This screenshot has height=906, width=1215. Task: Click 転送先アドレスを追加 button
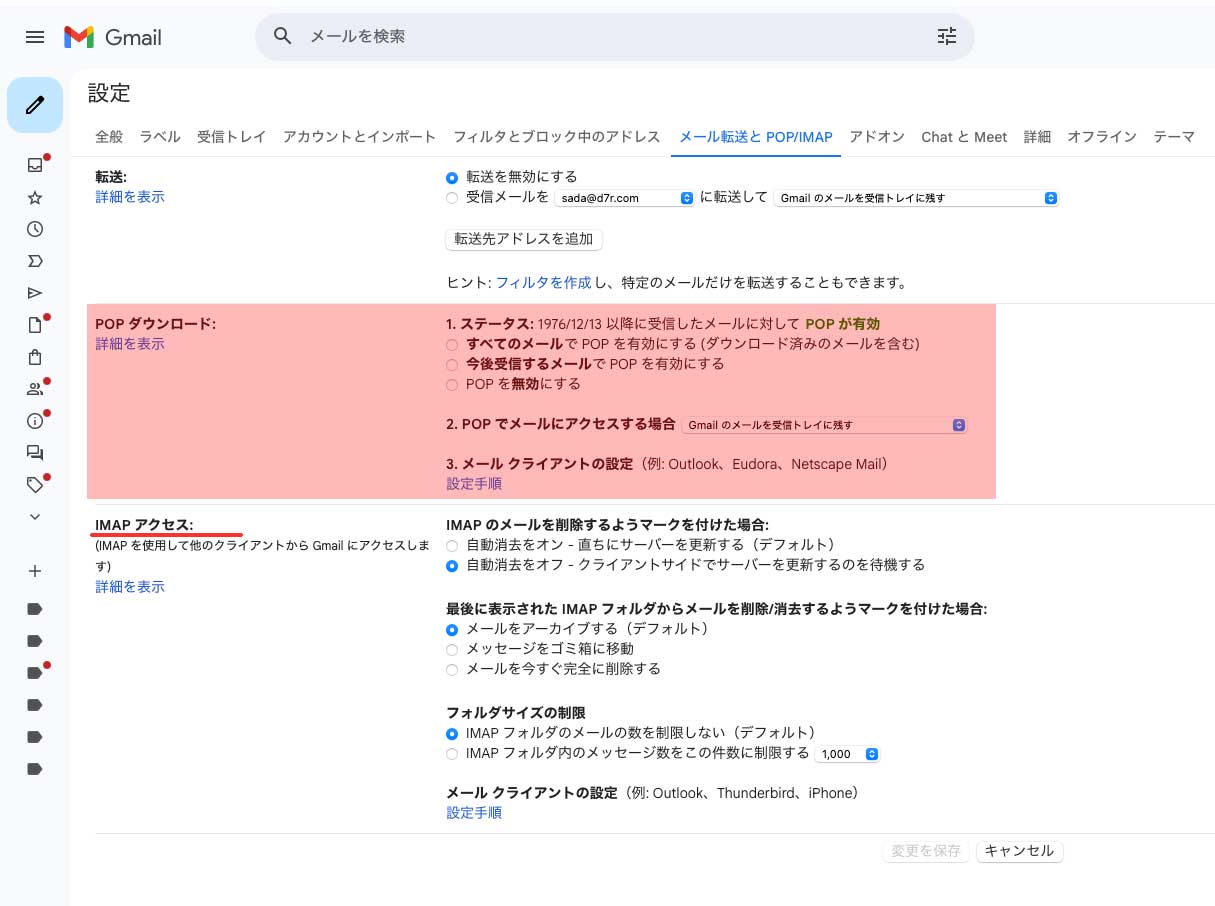point(523,239)
